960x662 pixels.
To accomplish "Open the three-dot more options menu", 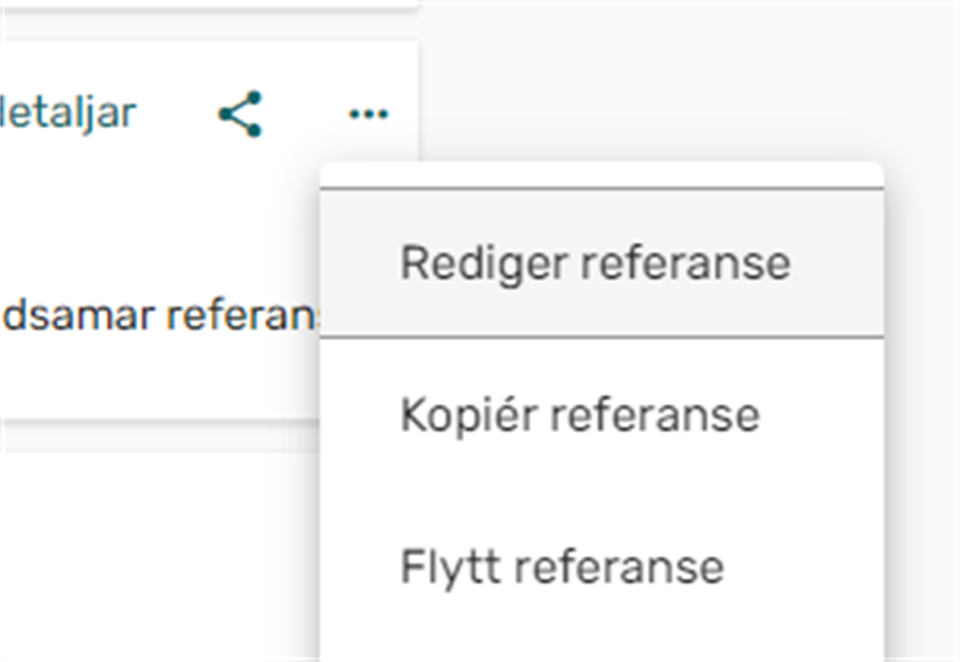I will point(368,115).
